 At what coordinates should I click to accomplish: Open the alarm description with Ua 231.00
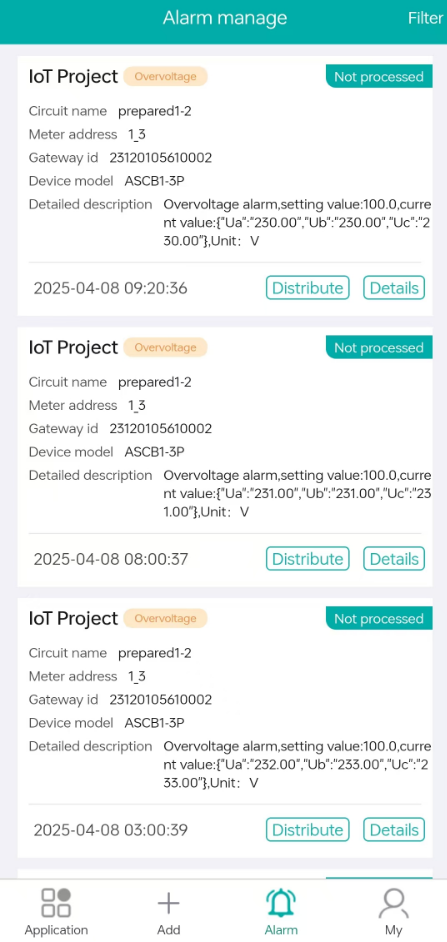(297, 493)
